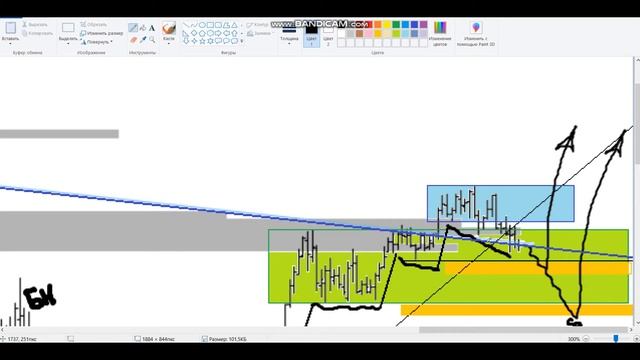The image size is (640, 360).
Task: Choose the Right triangle shape
Action: click(186, 33)
